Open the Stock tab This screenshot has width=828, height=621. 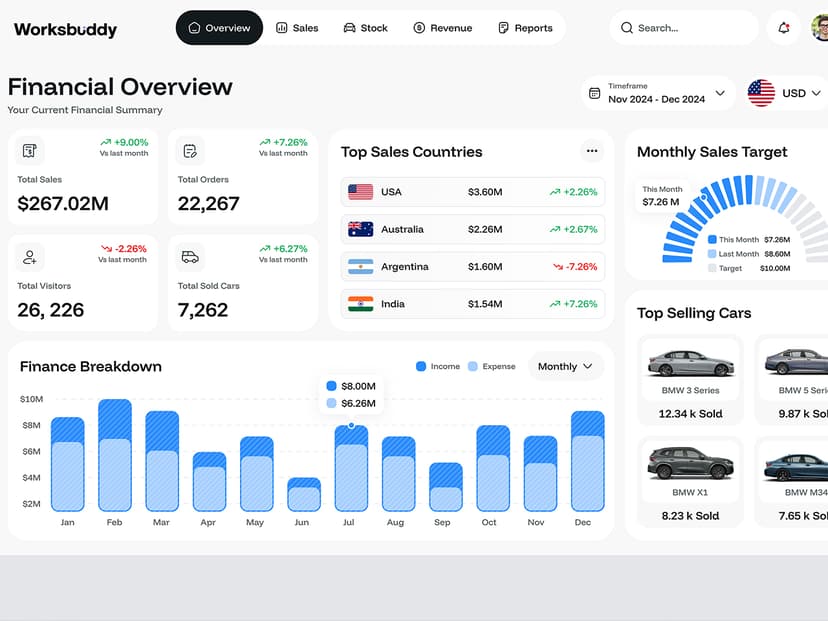click(365, 27)
